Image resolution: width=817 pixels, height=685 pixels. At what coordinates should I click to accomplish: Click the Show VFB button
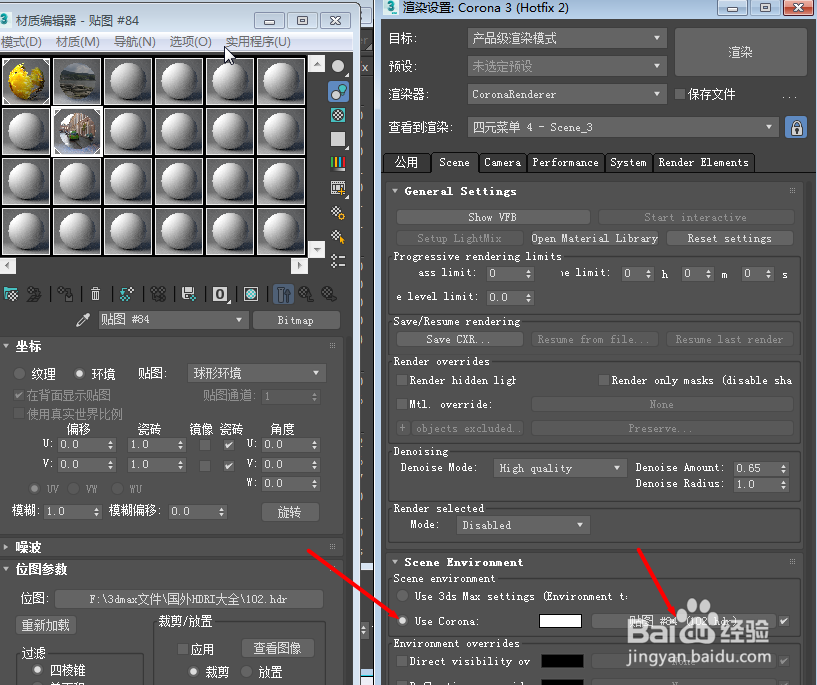coord(493,217)
